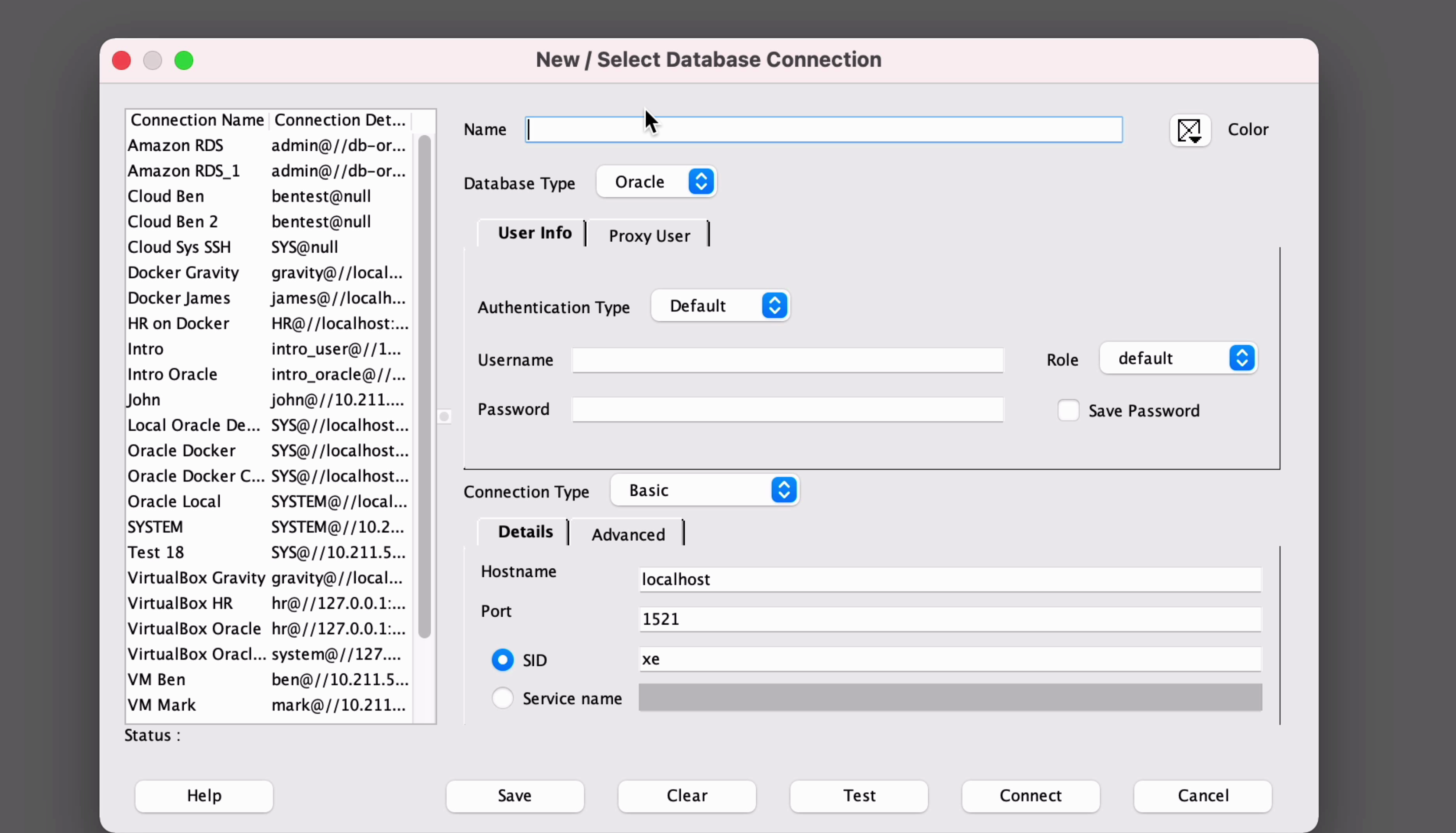The height and width of the screenshot is (833, 1456).
Task: Switch to the Advanced tab
Action: click(x=627, y=534)
